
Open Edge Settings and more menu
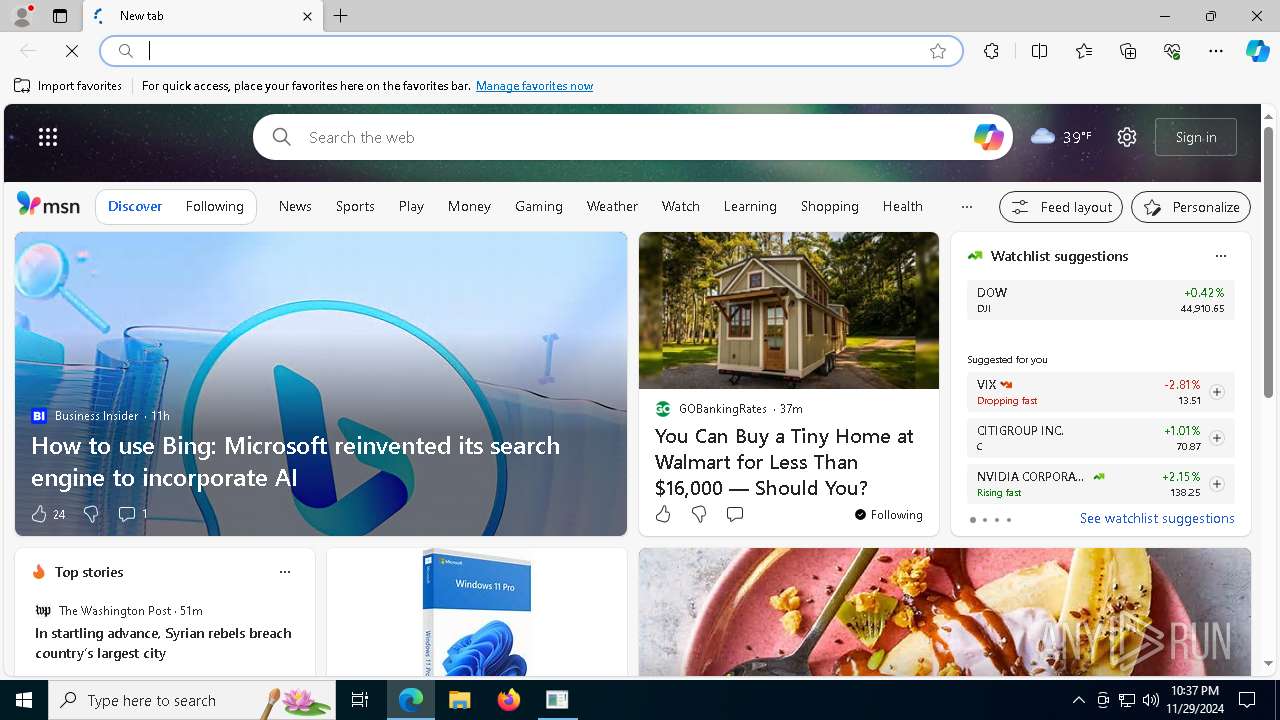coord(1216,51)
